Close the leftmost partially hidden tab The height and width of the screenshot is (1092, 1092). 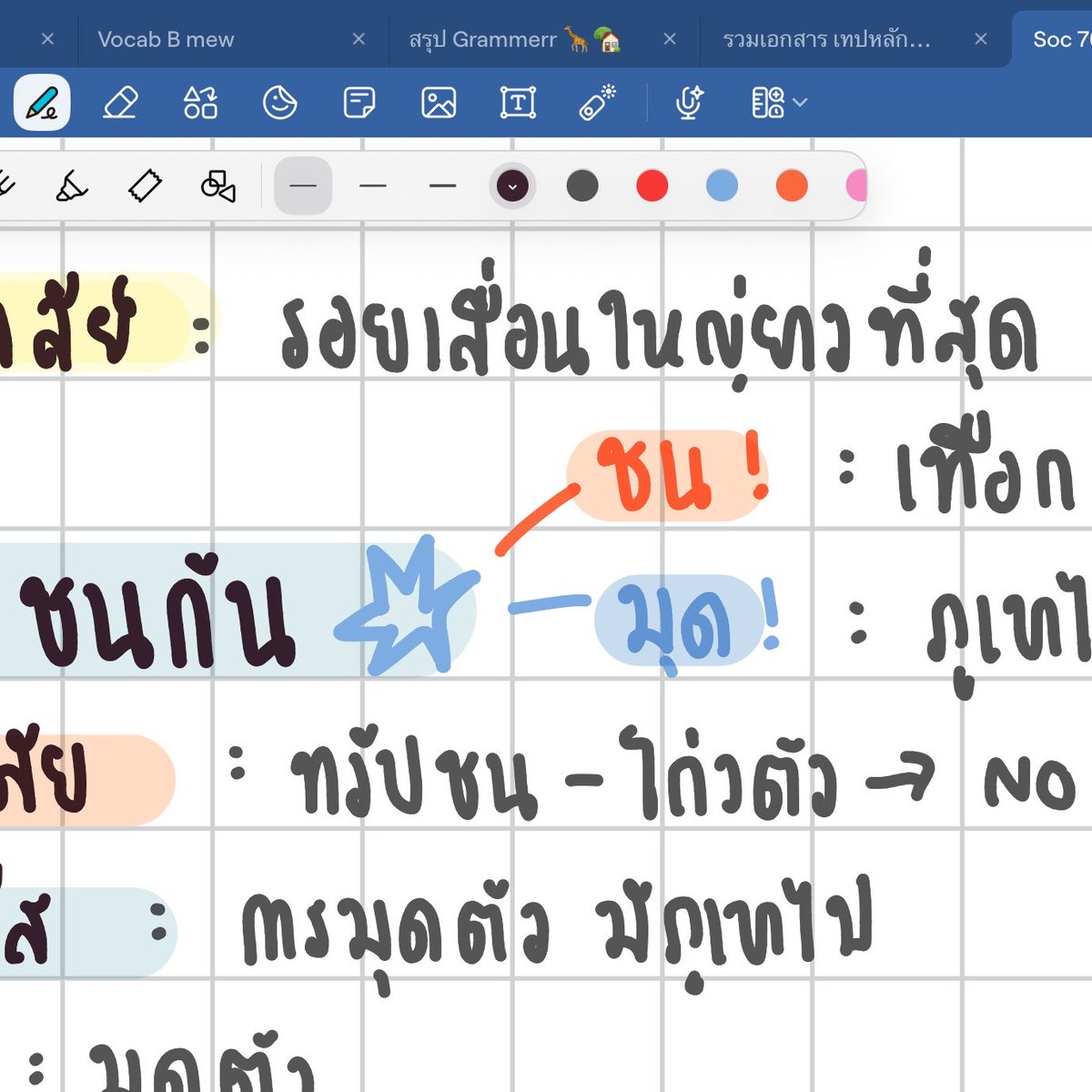click(x=48, y=39)
